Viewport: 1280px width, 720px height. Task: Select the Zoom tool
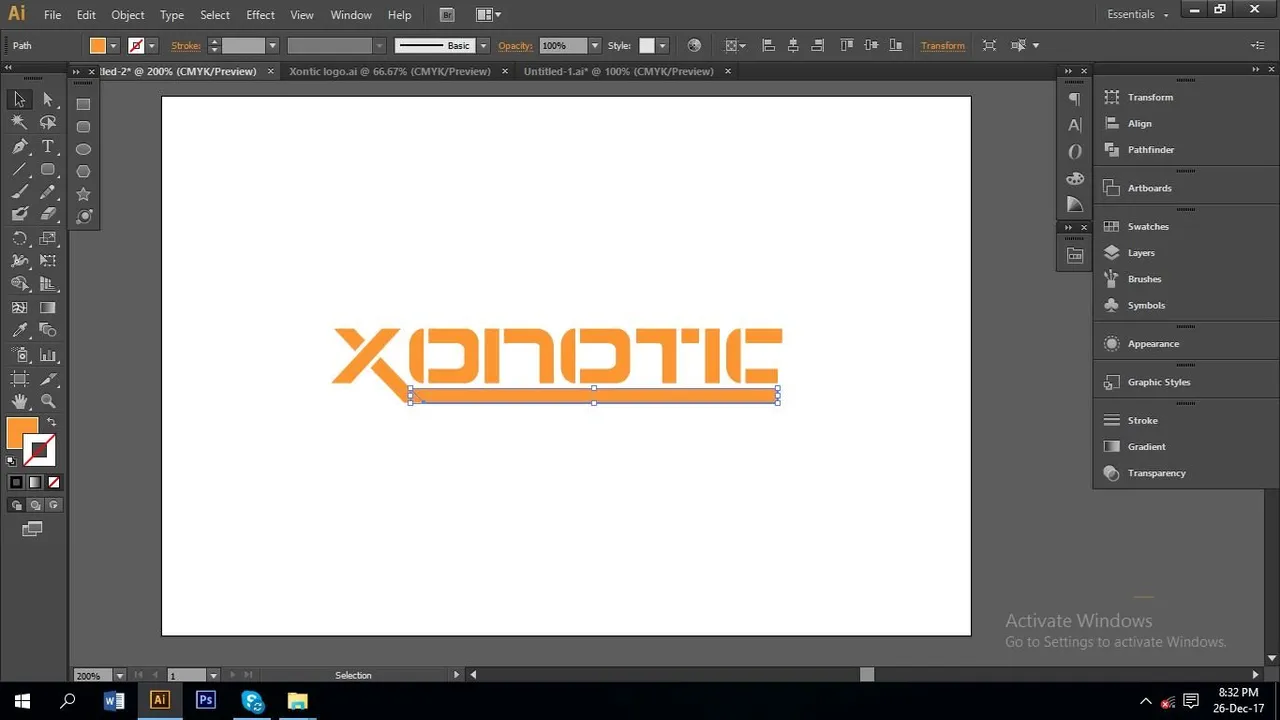tap(47, 401)
